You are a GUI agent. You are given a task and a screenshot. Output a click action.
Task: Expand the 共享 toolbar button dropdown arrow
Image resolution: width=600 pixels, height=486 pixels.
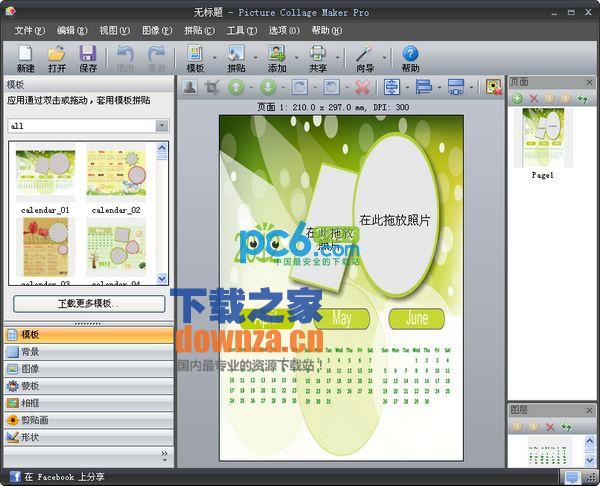tap(338, 58)
